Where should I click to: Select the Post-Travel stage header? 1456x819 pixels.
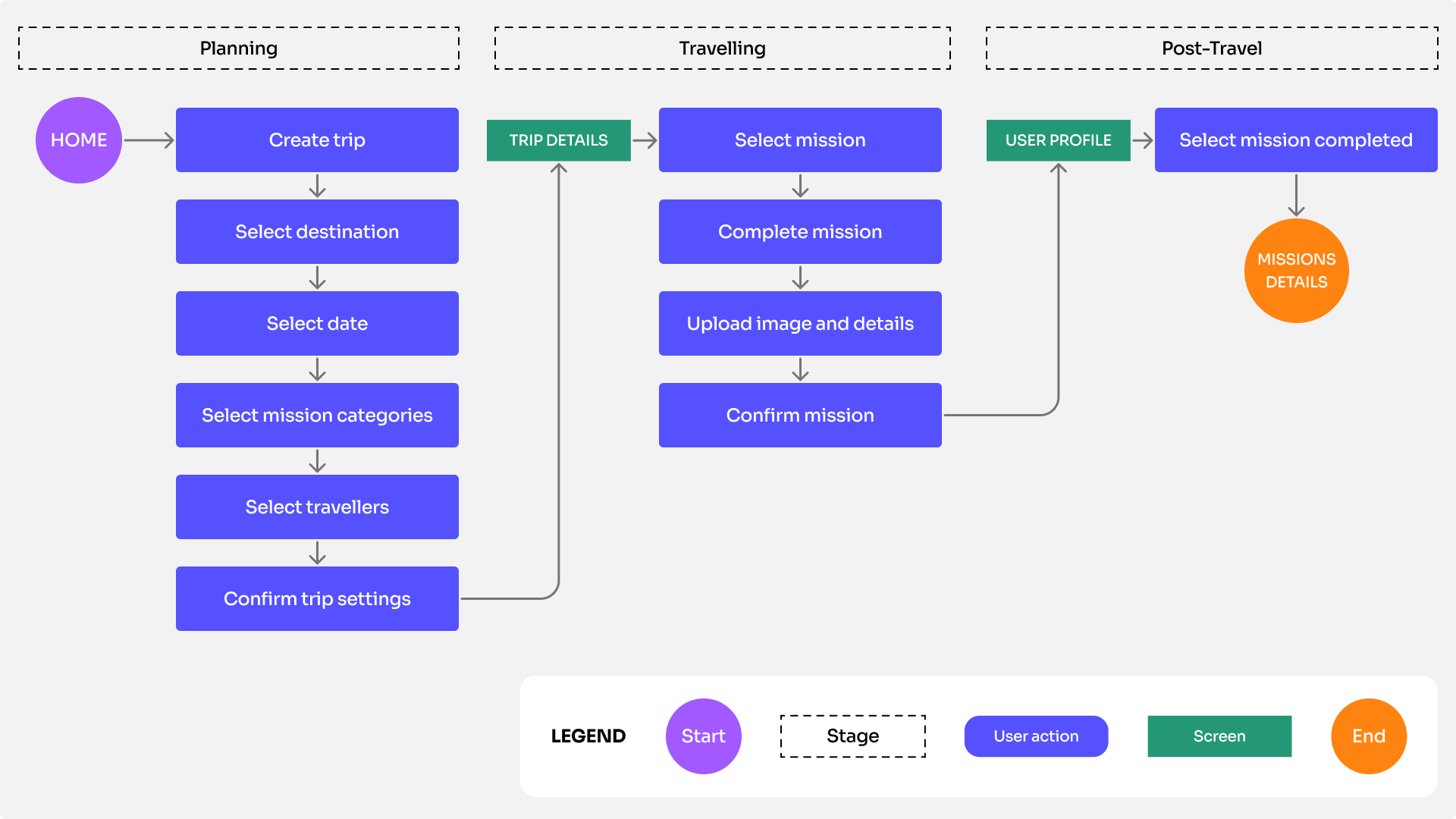click(1211, 49)
